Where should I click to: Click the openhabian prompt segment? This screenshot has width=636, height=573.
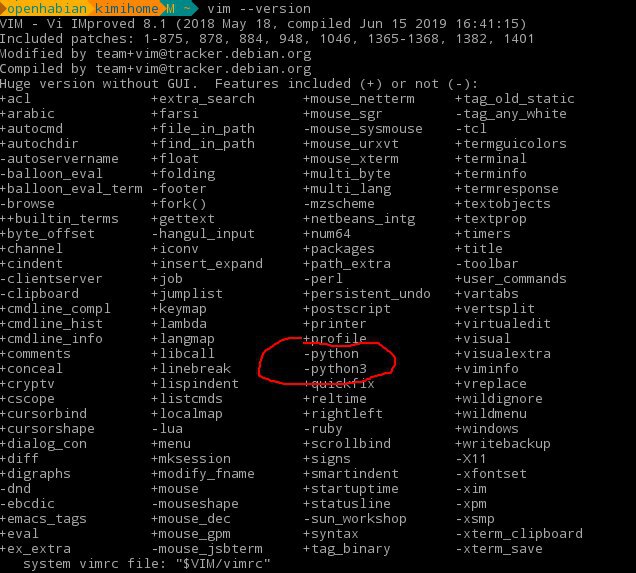(46, 8)
